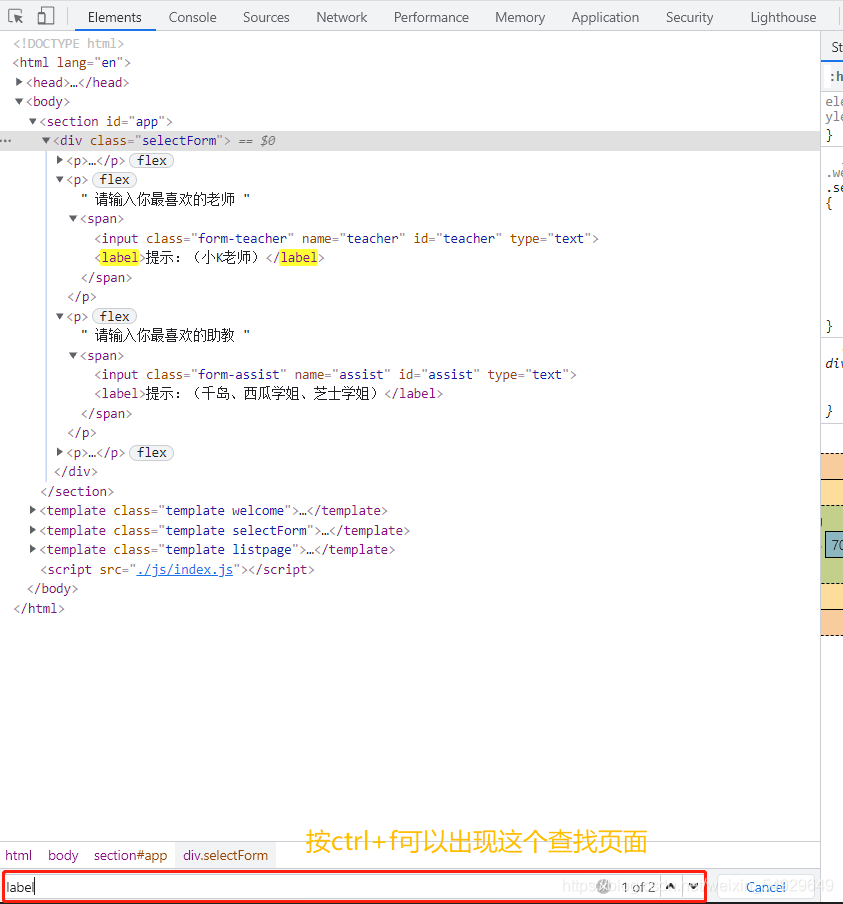This screenshot has width=843, height=904.
Task: Open the ./js/index.js script link
Action: point(185,570)
